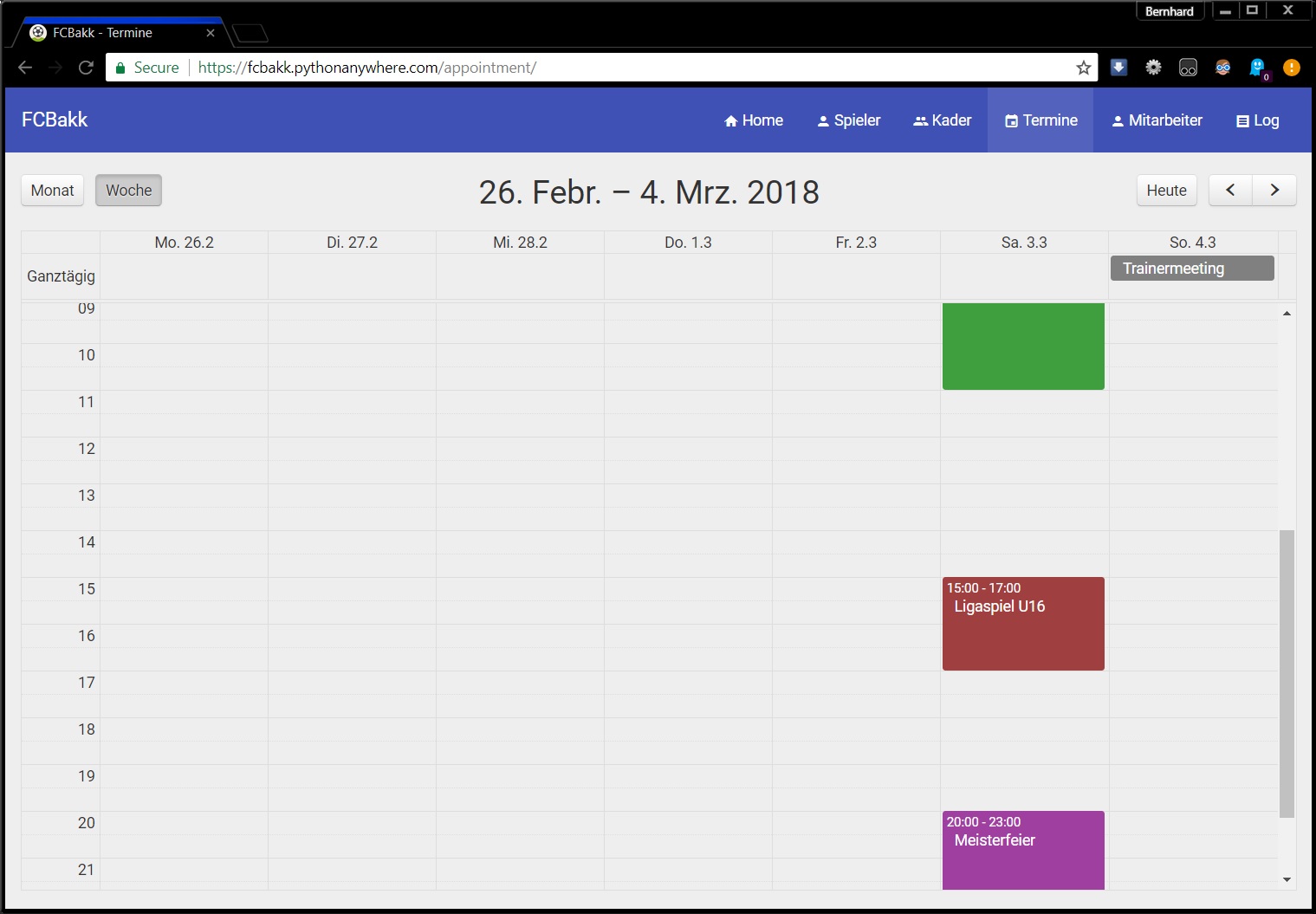Open the Kader navigation page
Viewport: 1316px width, 914px height.
coord(942,120)
